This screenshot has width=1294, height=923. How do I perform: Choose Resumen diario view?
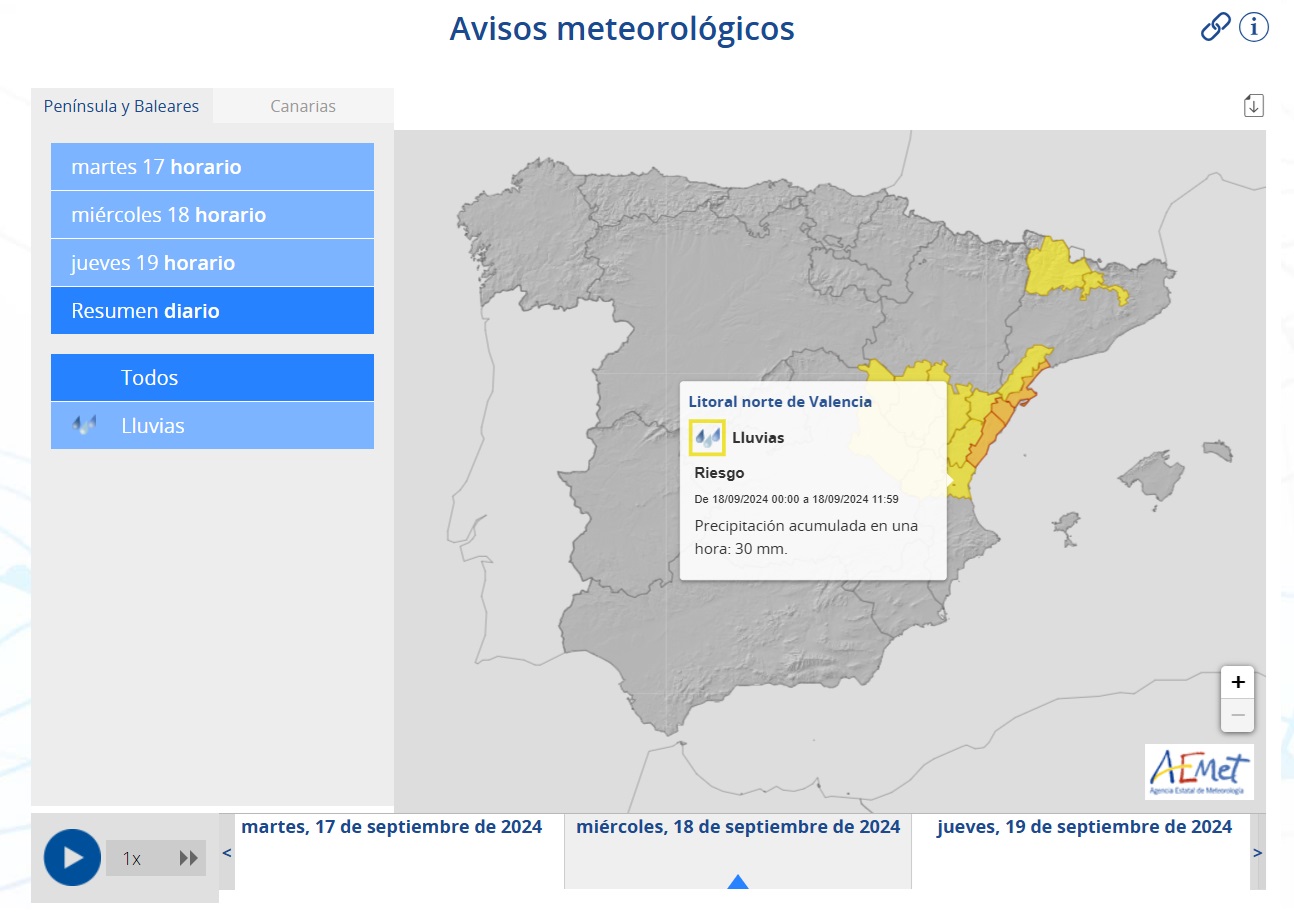click(212, 311)
